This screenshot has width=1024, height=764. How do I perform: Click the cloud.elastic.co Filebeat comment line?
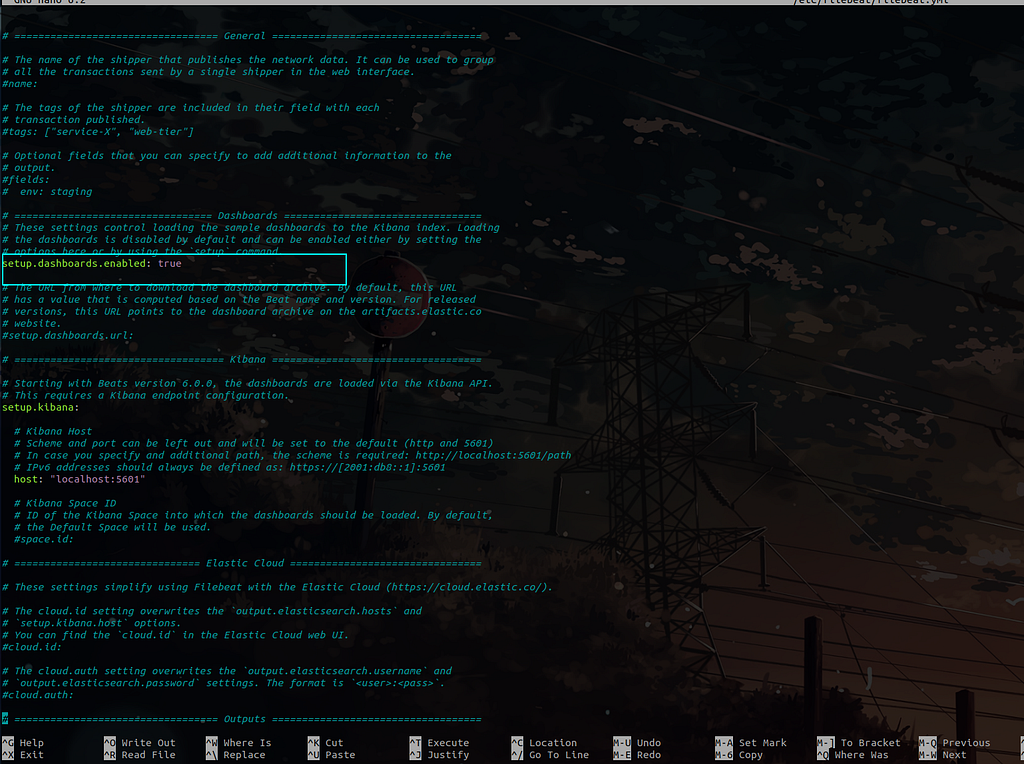coord(278,588)
